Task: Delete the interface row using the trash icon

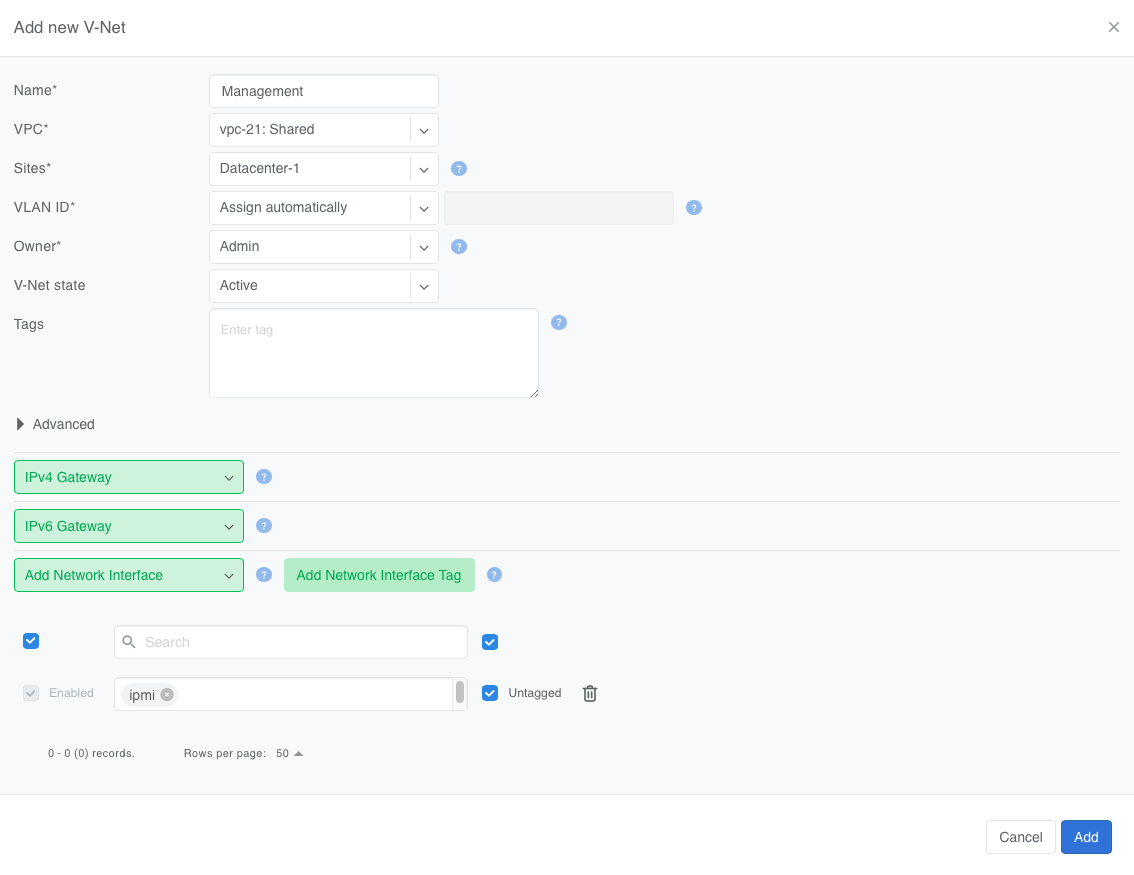Action: 589,693
